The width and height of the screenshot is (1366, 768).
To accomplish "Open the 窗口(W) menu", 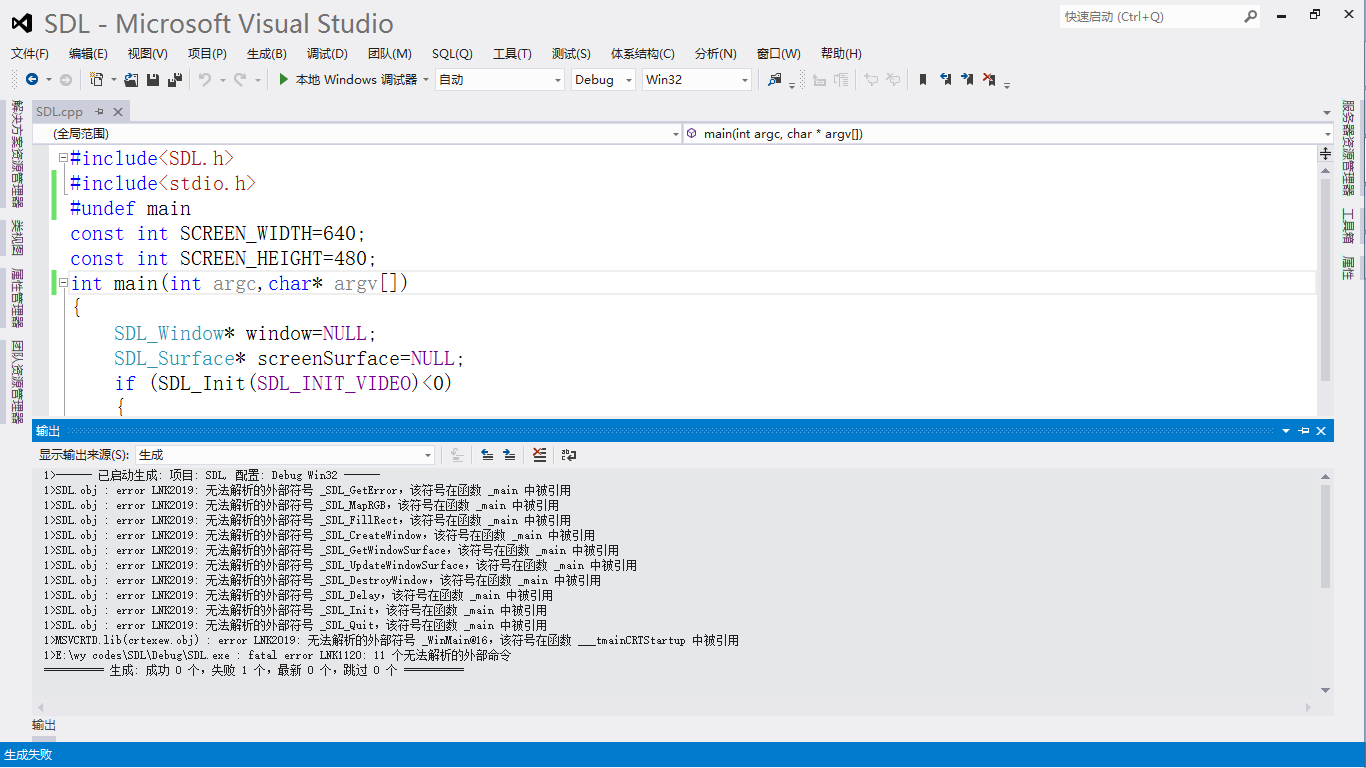I will pyautogui.click(x=778, y=53).
